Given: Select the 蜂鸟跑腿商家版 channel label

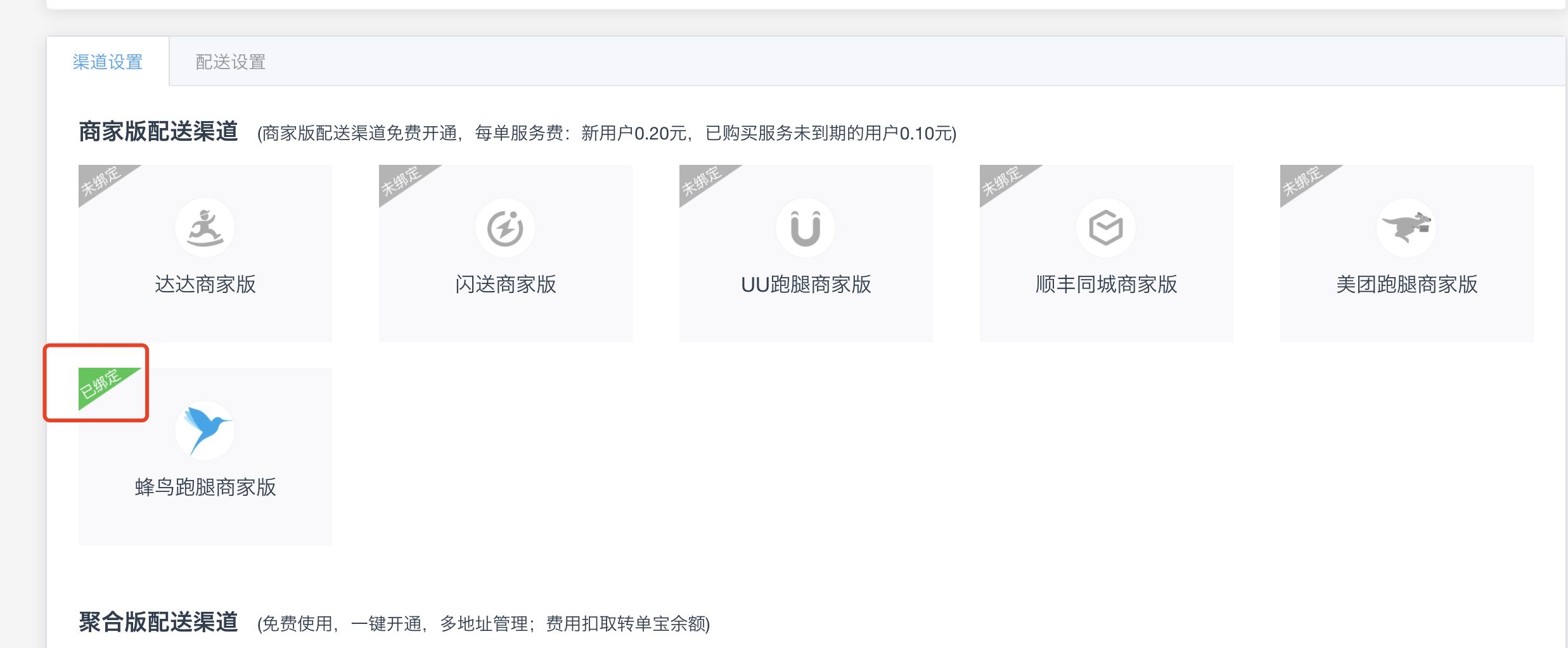Looking at the screenshot, I should (x=205, y=487).
